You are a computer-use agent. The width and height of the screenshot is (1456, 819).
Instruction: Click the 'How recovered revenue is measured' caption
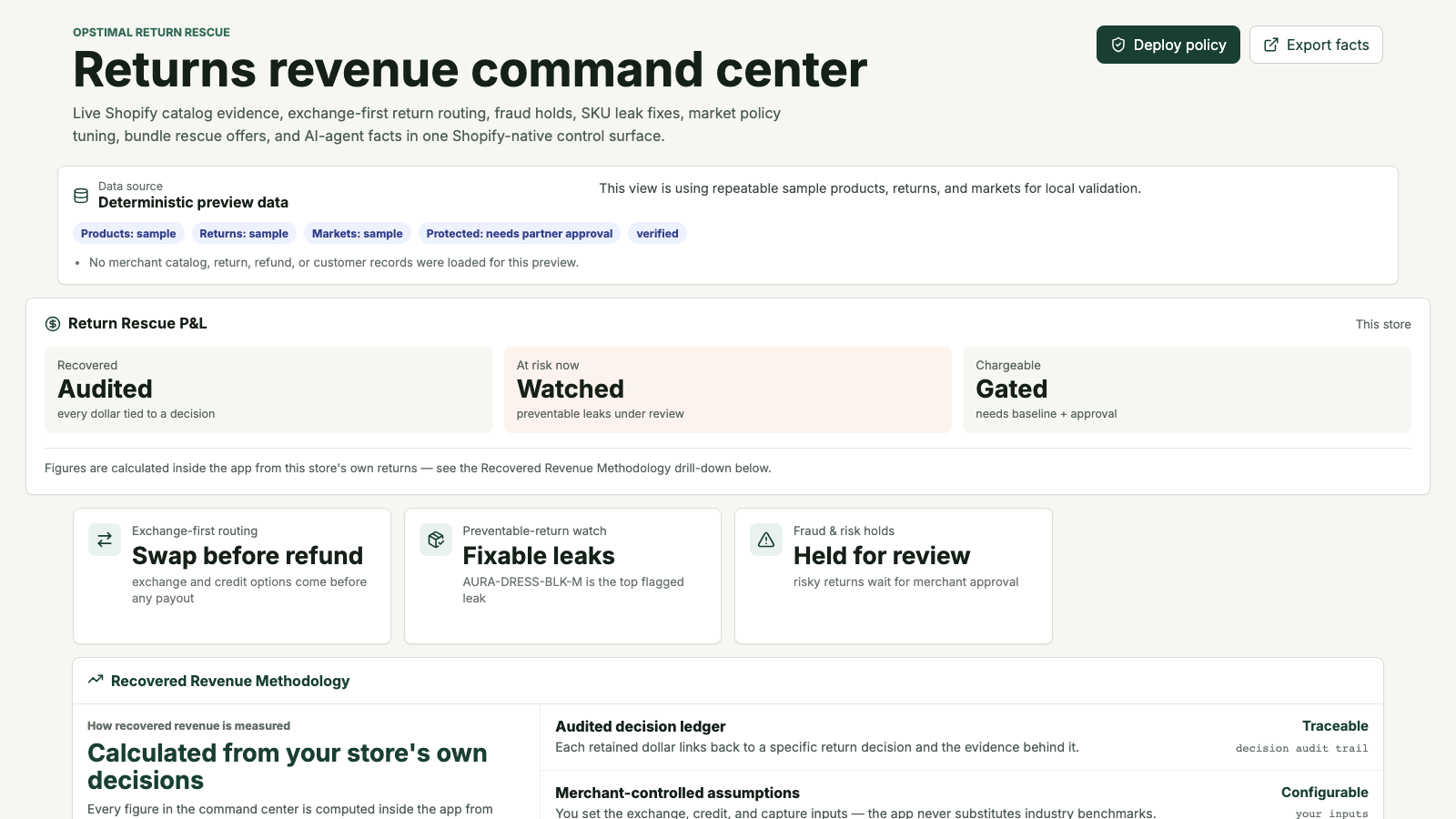point(189,726)
